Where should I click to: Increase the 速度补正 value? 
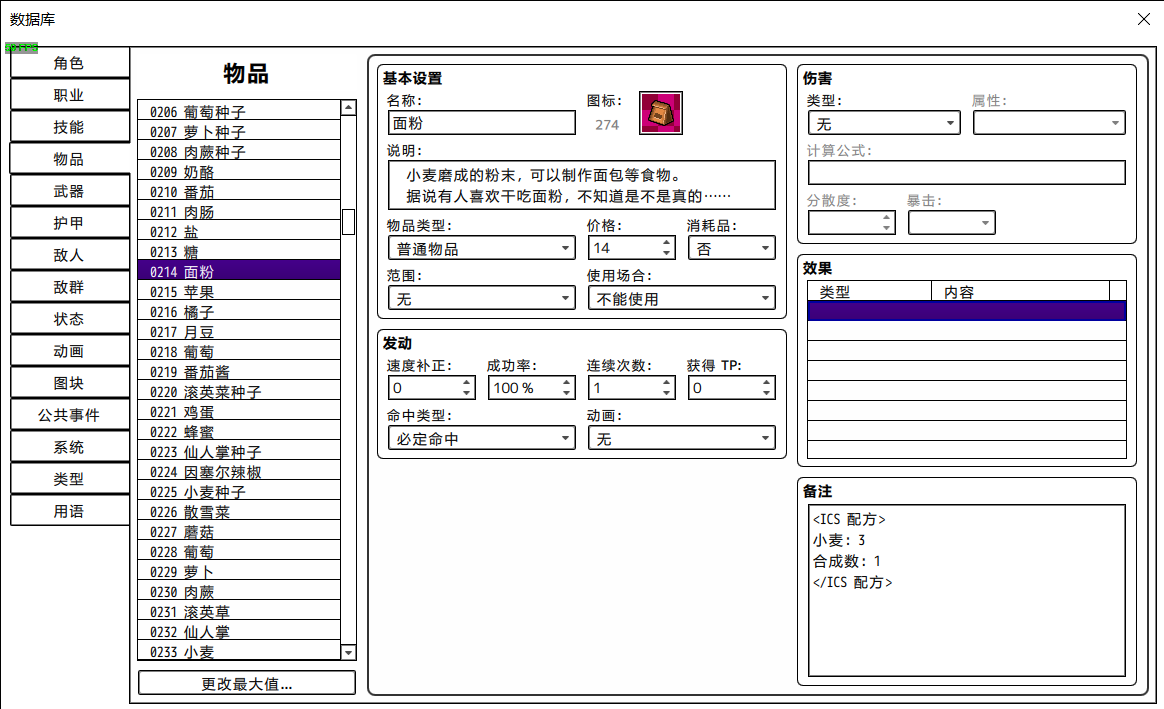pyautogui.click(x=466, y=382)
